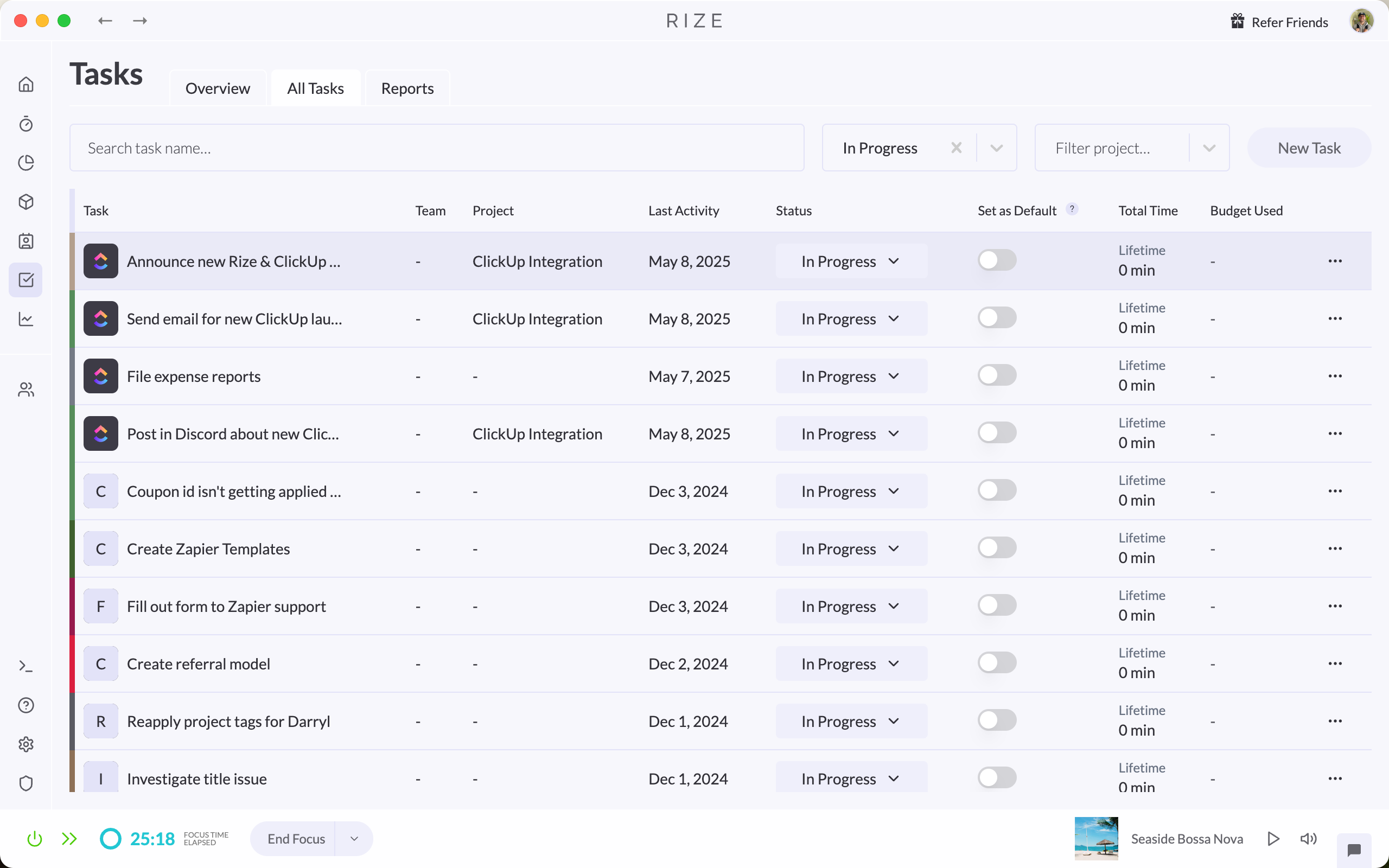The width and height of the screenshot is (1389, 868).
Task: Select the timer icon in the sidebar
Action: [x=26, y=124]
